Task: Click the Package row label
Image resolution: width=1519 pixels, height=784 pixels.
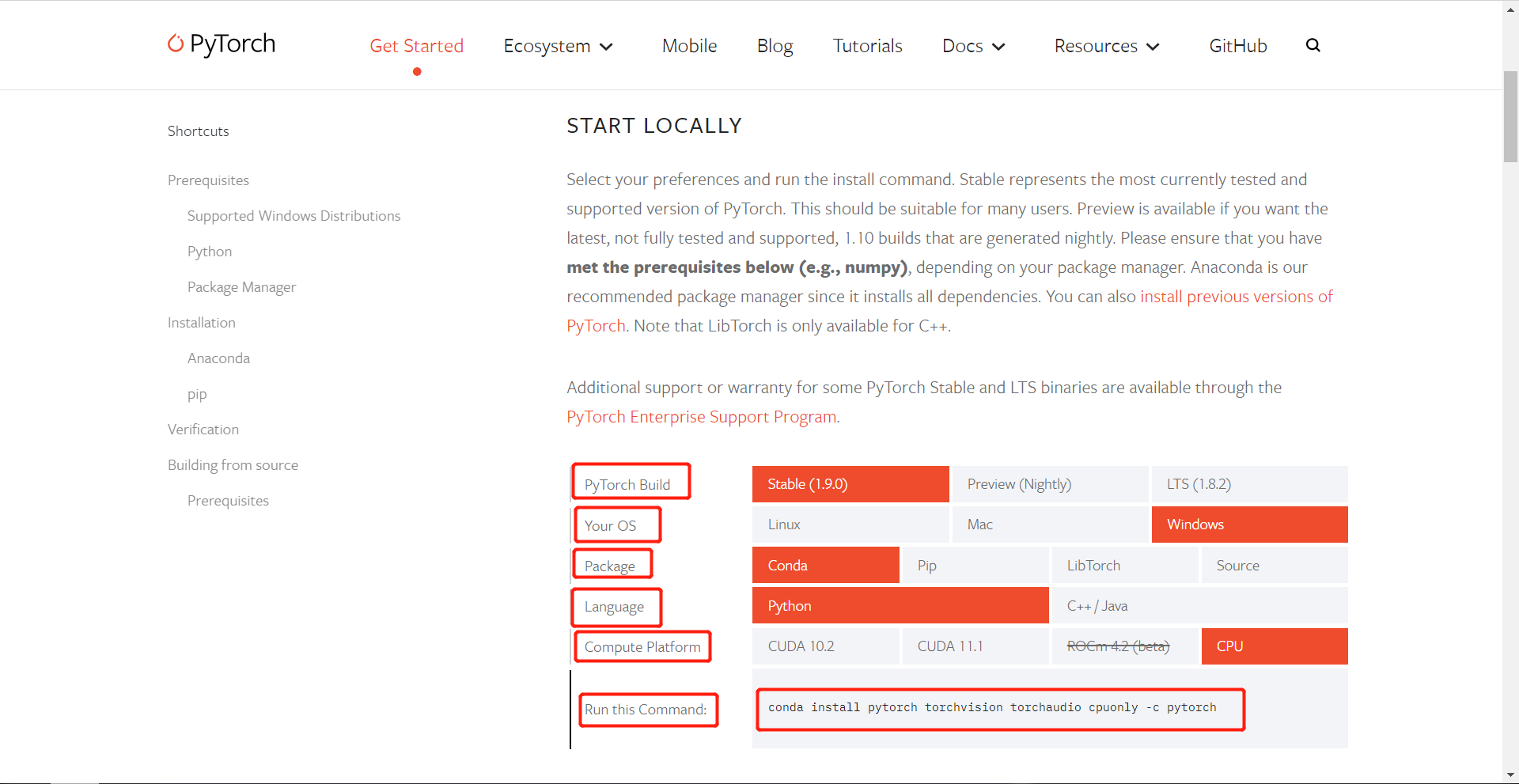Action: pos(609,566)
